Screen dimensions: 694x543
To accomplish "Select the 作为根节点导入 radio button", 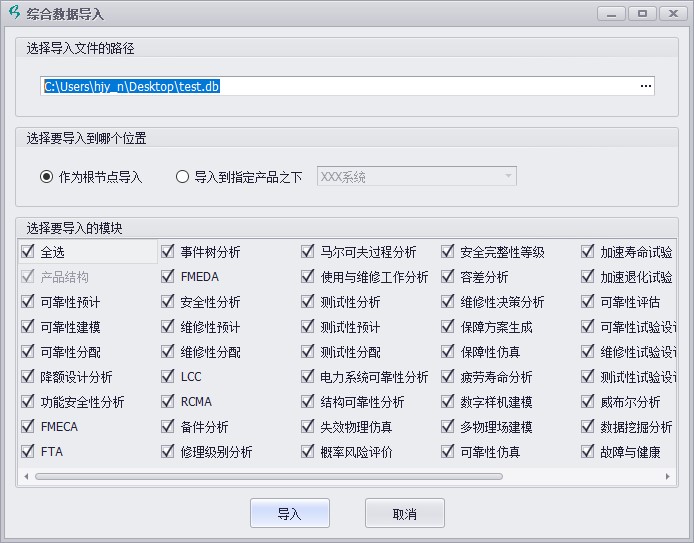I will (47, 177).
